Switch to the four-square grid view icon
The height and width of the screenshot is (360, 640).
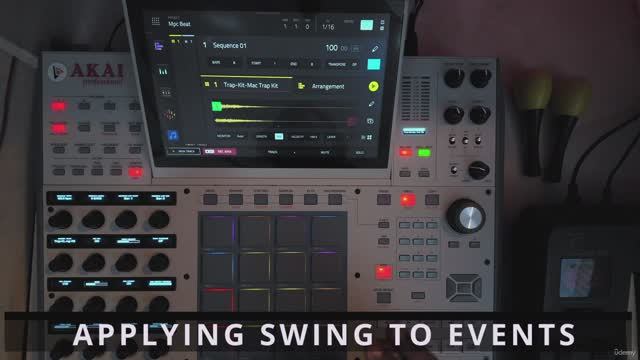click(369, 138)
